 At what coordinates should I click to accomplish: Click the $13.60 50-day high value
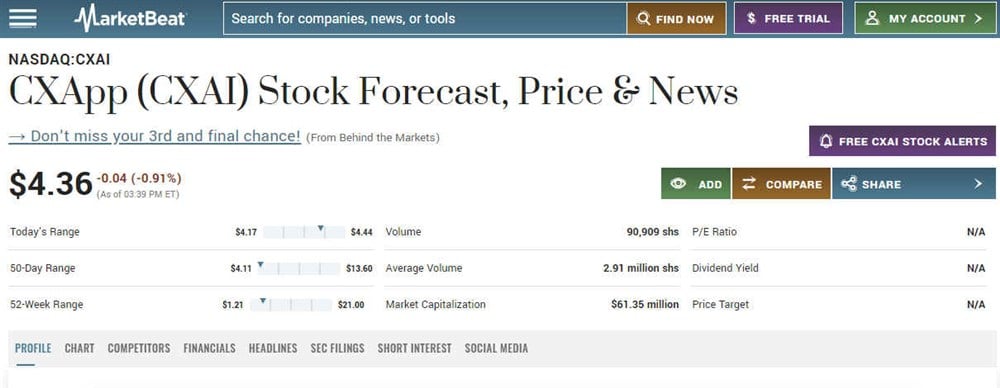coord(359,269)
